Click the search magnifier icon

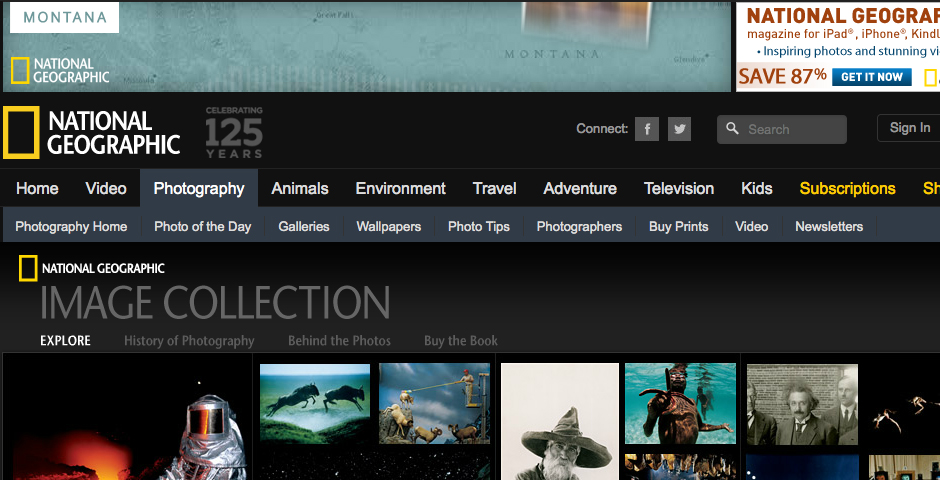[732, 128]
